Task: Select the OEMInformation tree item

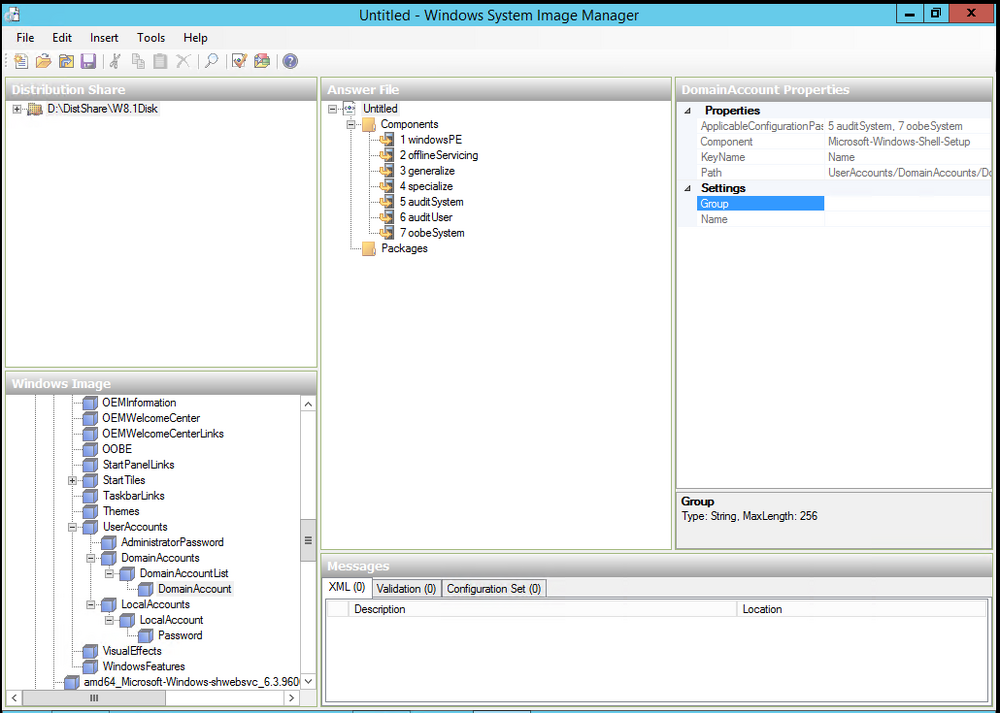Action: (139, 403)
